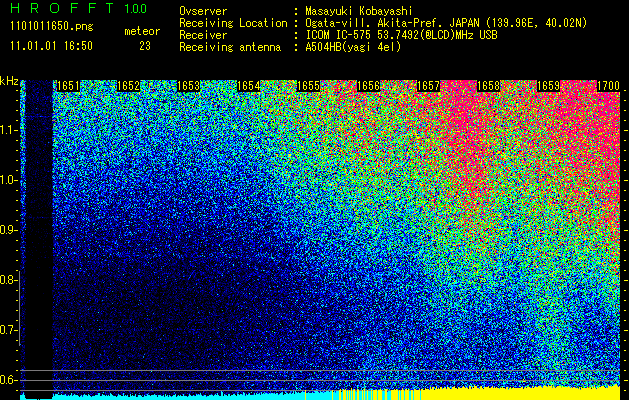Click the 0.9 kHz axis label

(6, 230)
